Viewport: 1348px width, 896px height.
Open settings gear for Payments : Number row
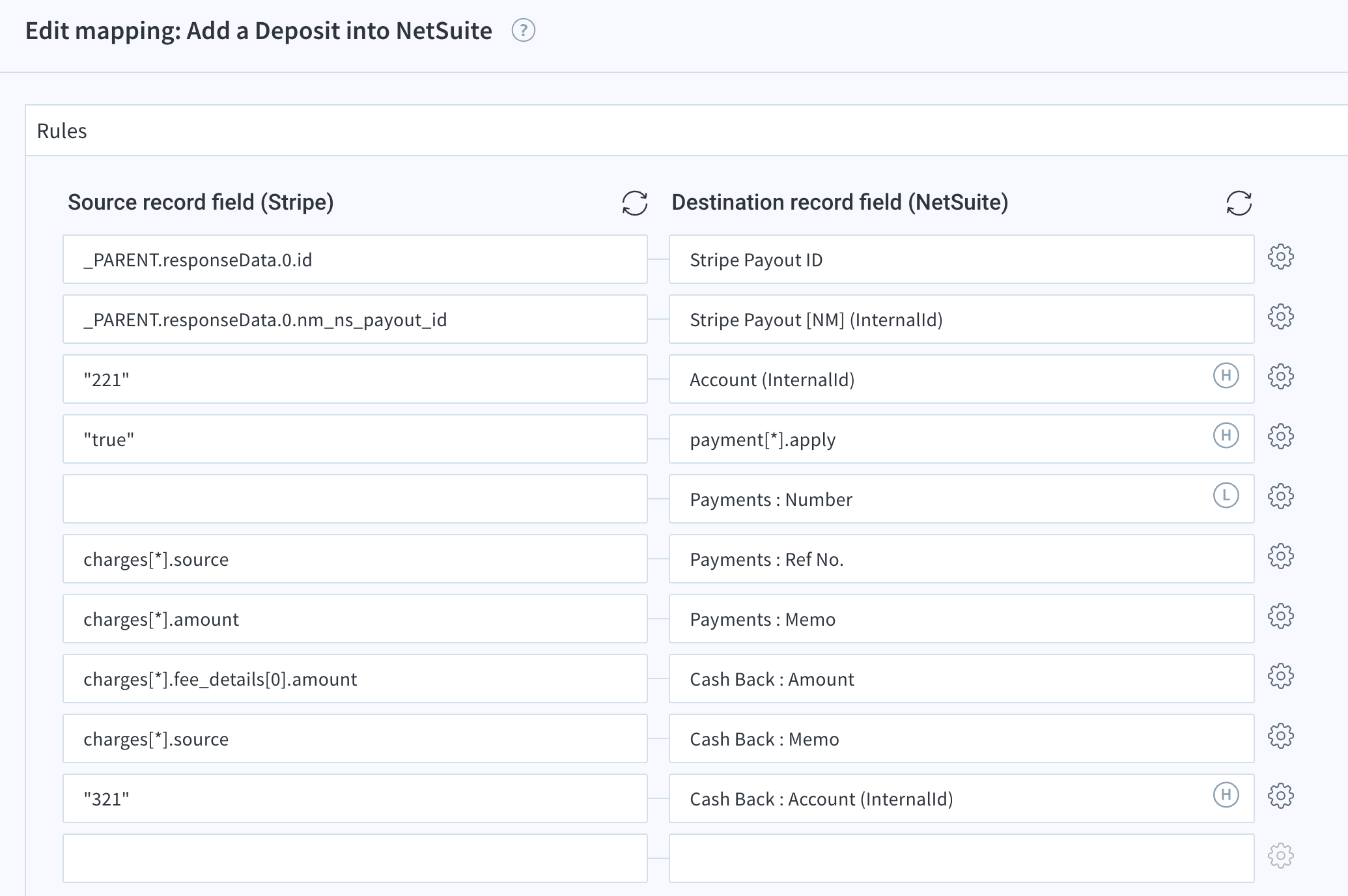tap(1280, 497)
